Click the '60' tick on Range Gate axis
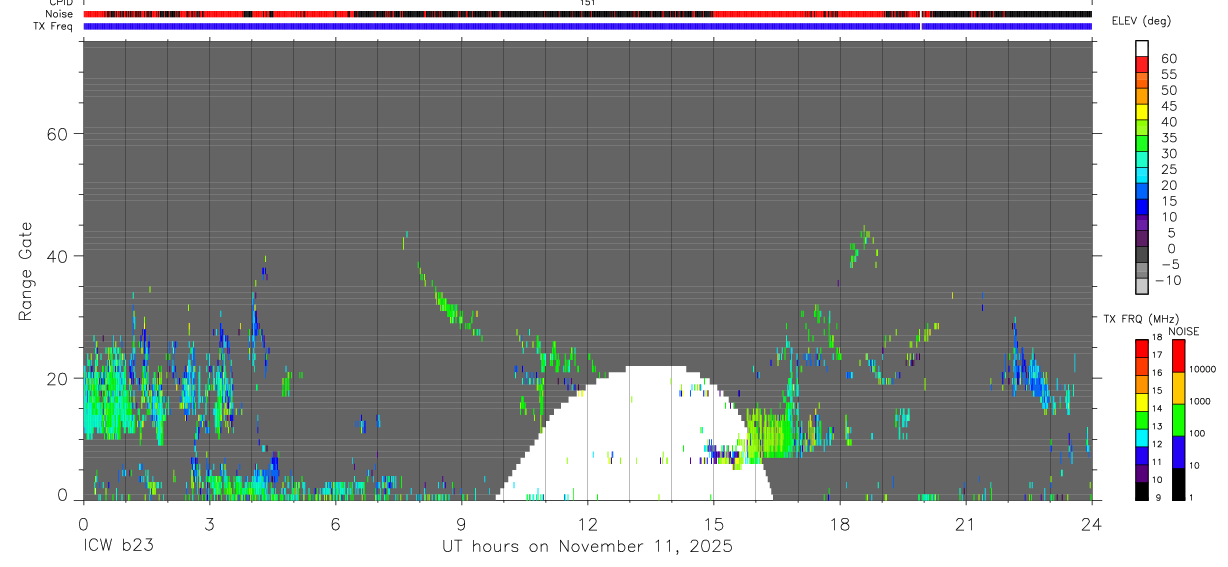This screenshot has height=567, width=1228. coord(59,134)
